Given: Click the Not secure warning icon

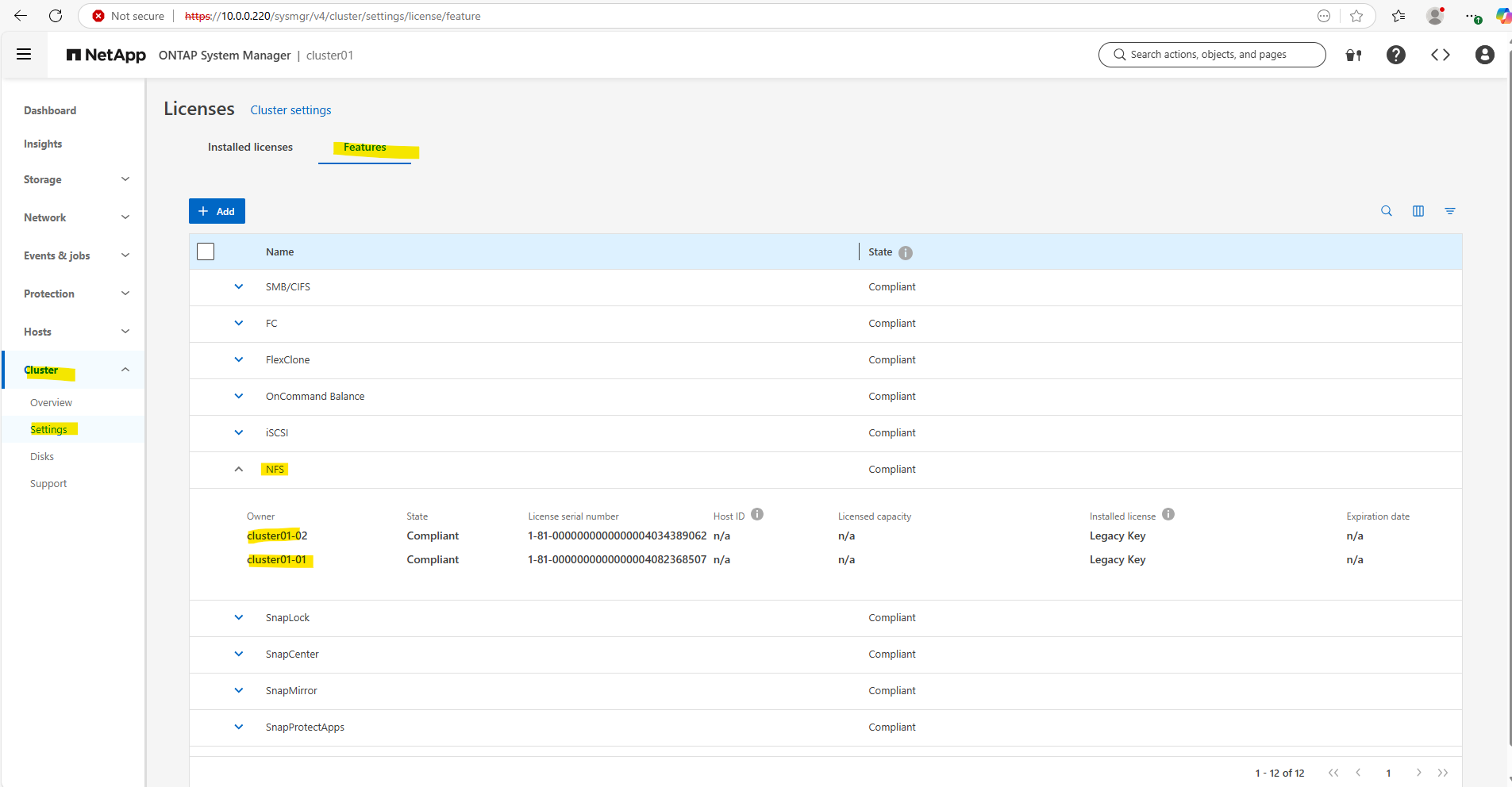Looking at the screenshot, I should pyautogui.click(x=98, y=16).
